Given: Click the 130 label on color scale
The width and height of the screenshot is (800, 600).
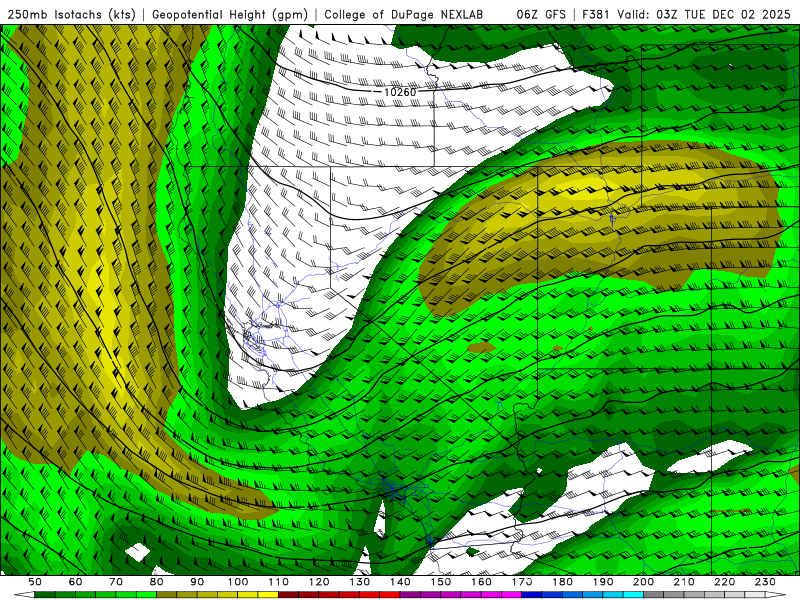Looking at the screenshot, I should pos(360,582).
